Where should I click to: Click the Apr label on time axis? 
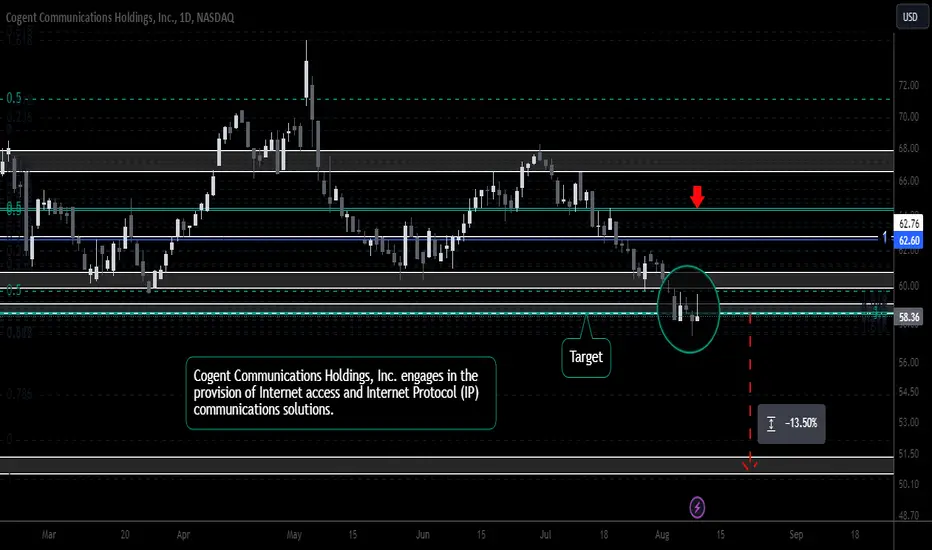(x=183, y=535)
